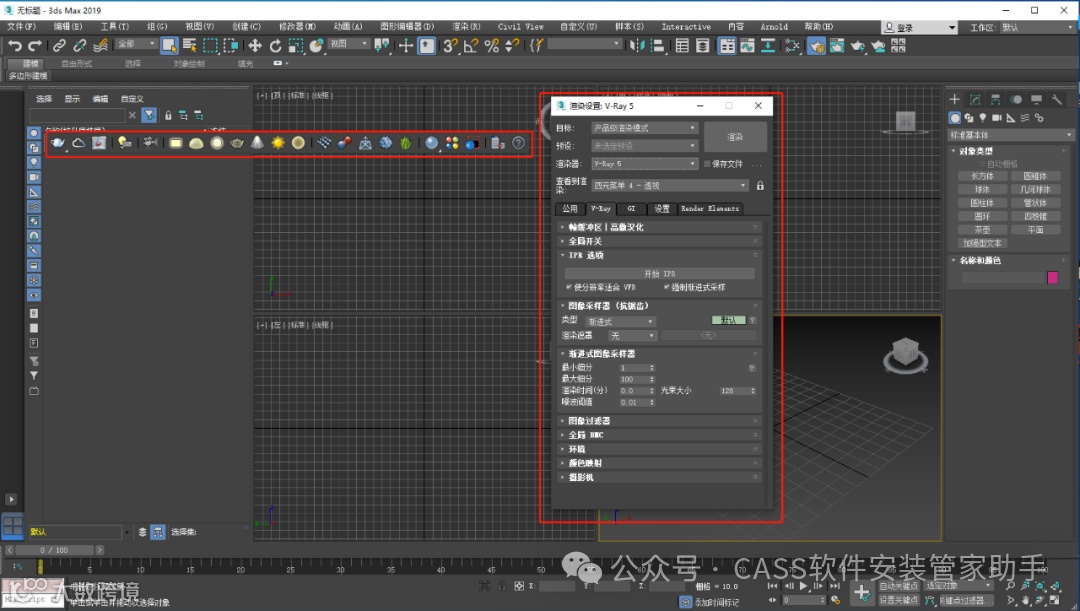Enable the 保存文件 checkbox
This screenshot has height=611, width=1080.
707,164
